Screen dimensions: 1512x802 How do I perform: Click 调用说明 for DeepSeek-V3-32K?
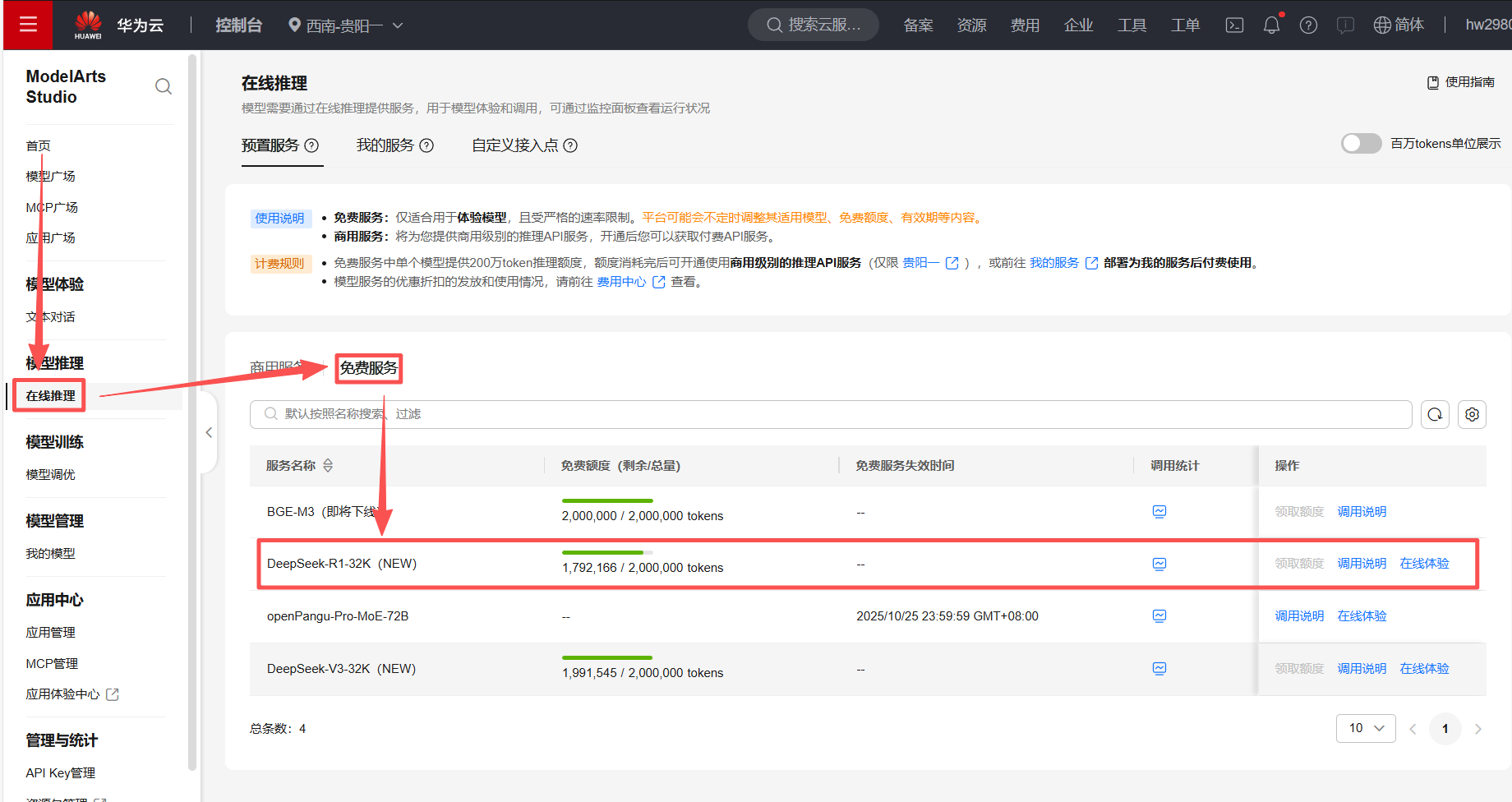[x=1362, y=669]
